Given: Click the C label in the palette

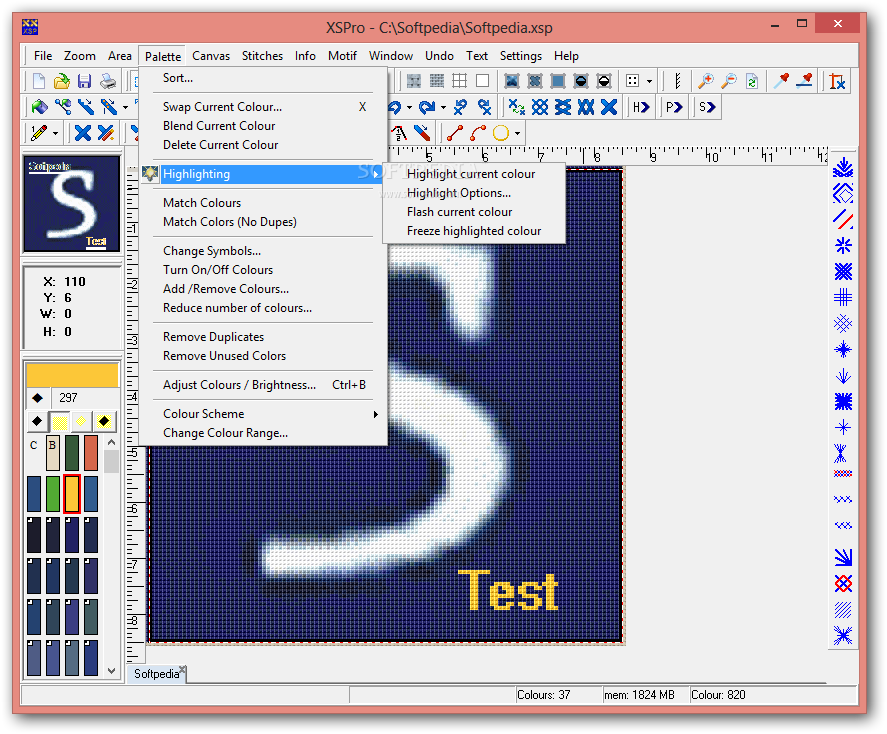Looking at the screenshot, I should point(33,446).
